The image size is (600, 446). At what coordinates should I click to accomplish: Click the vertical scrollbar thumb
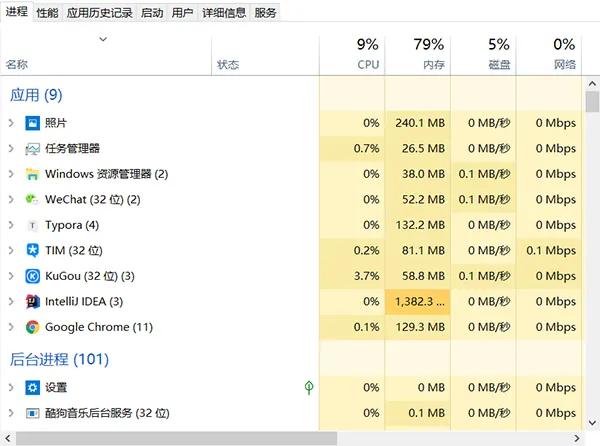592,101
